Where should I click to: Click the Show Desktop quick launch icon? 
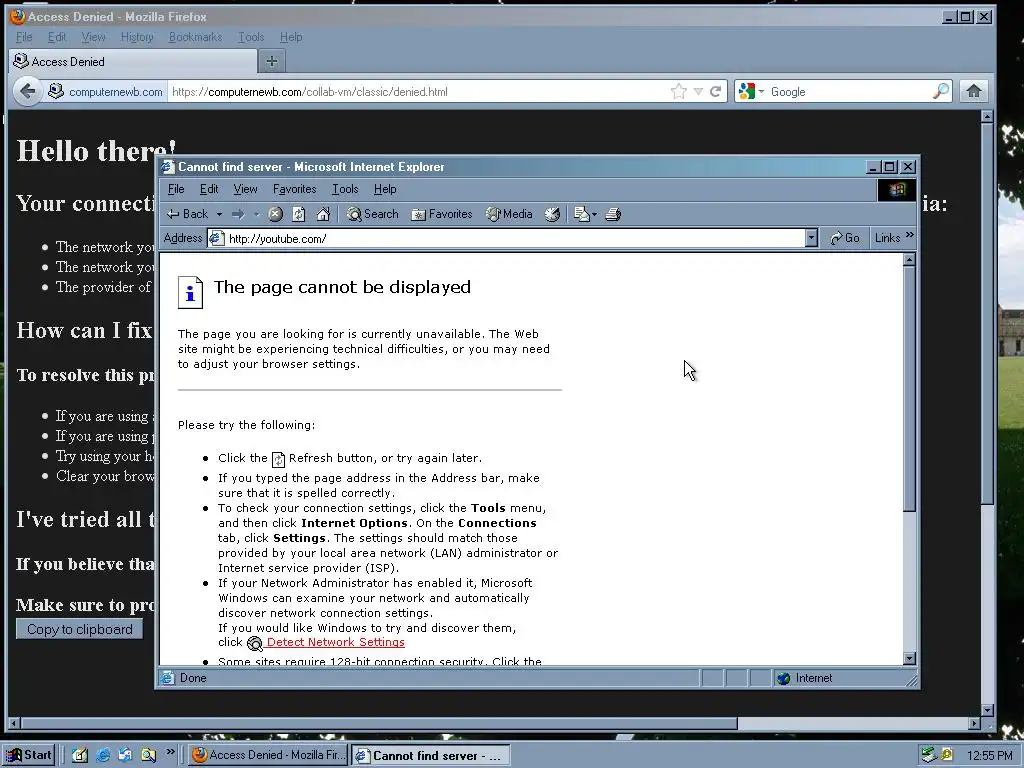80,756
